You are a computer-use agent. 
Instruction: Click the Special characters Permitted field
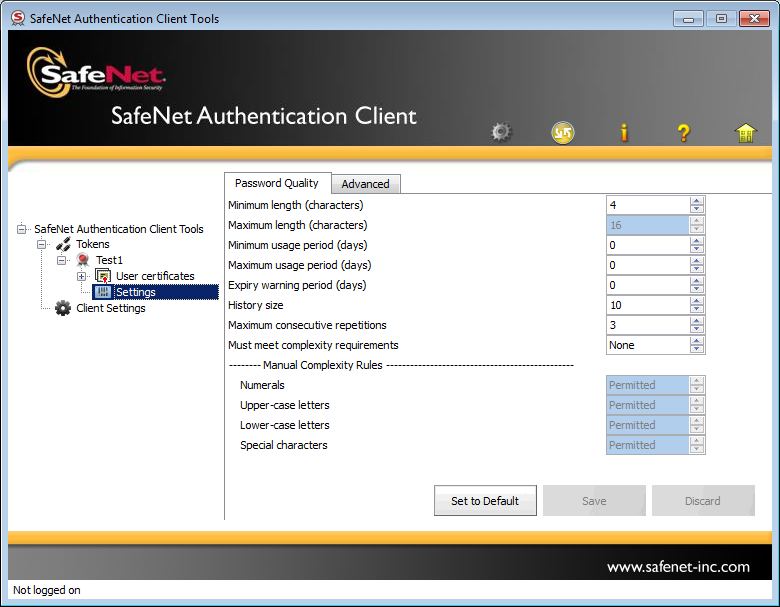click(x=648, y=445)
